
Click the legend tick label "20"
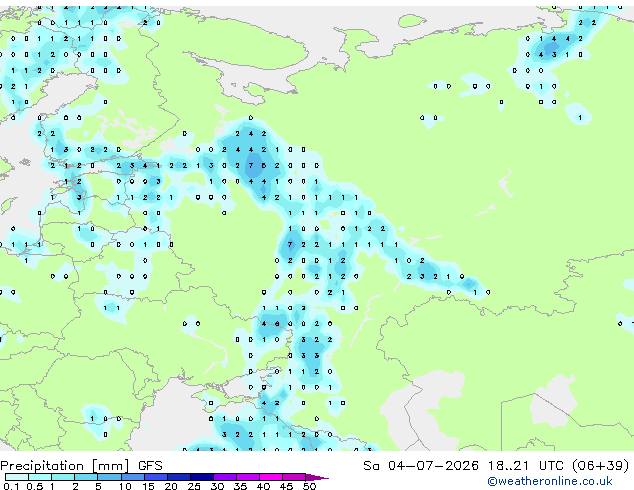[171, 486]
